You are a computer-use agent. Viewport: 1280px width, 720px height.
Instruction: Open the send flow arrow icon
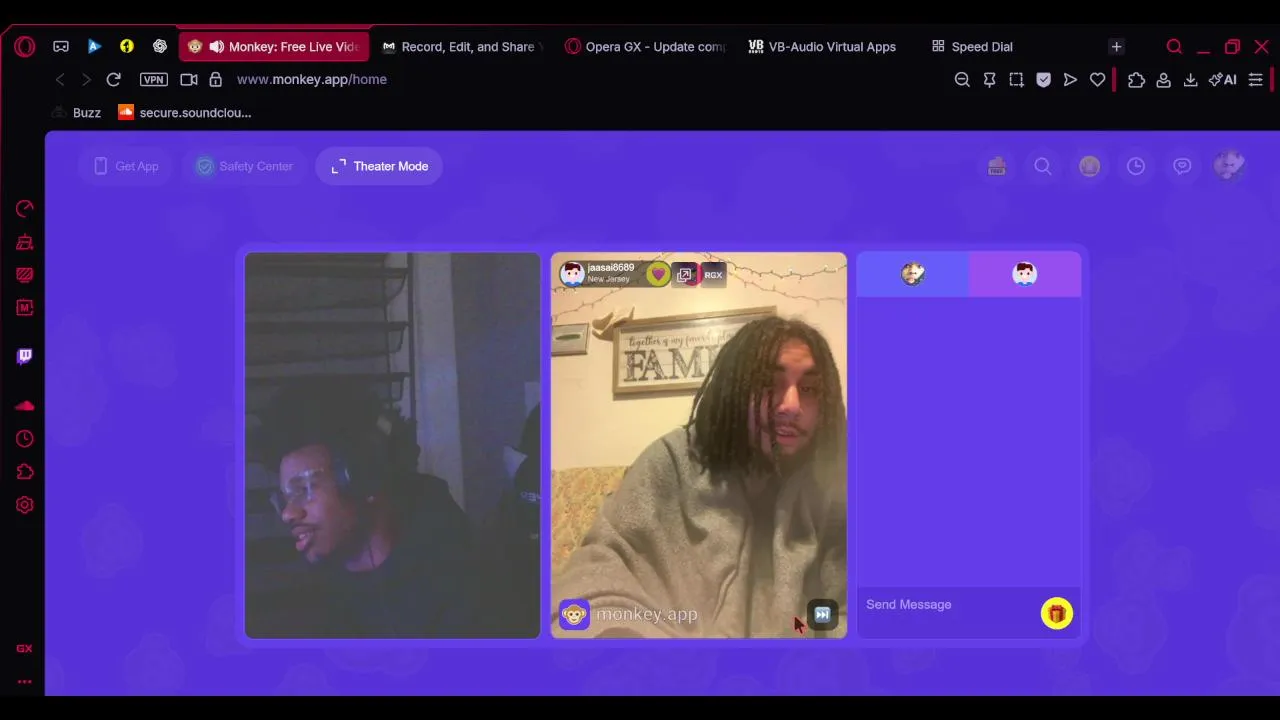point(1070,79)
